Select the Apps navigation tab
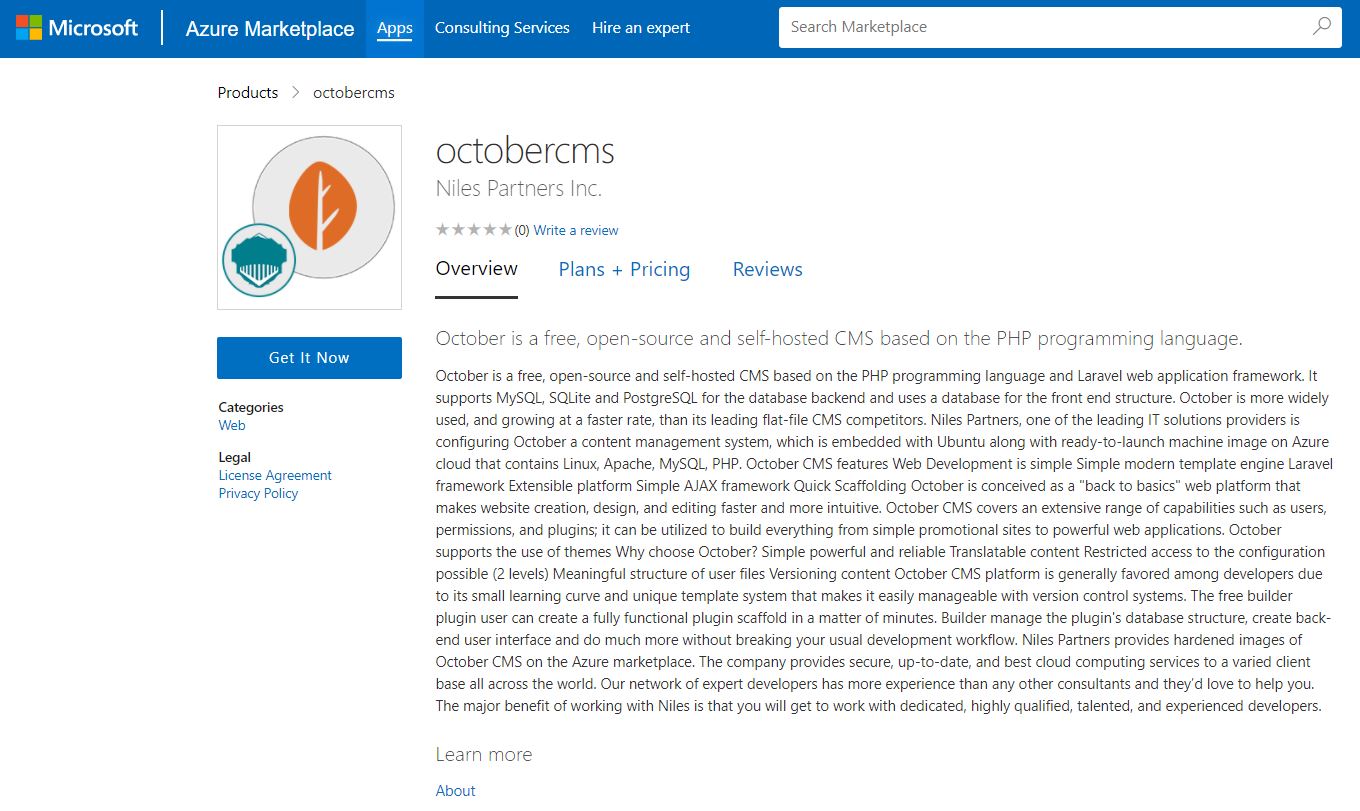The height and width of the screenshot is (811, 1360). click(x=395, y=28)
